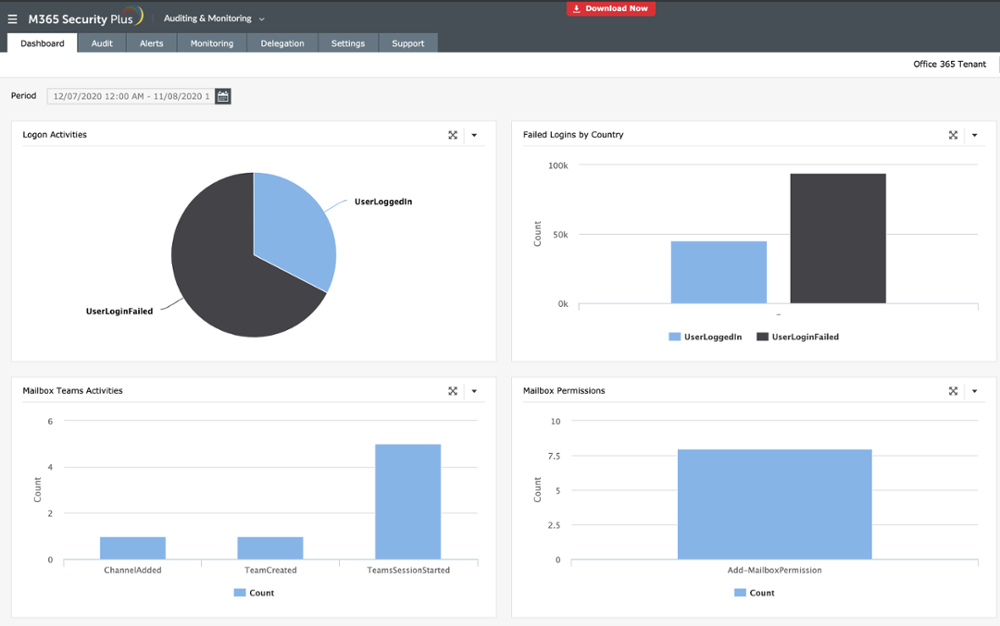Expand the Auditing & Monitoring dropdown
Image resolution: width=1000 pixels, height=626 pixels.
point(214,19)
